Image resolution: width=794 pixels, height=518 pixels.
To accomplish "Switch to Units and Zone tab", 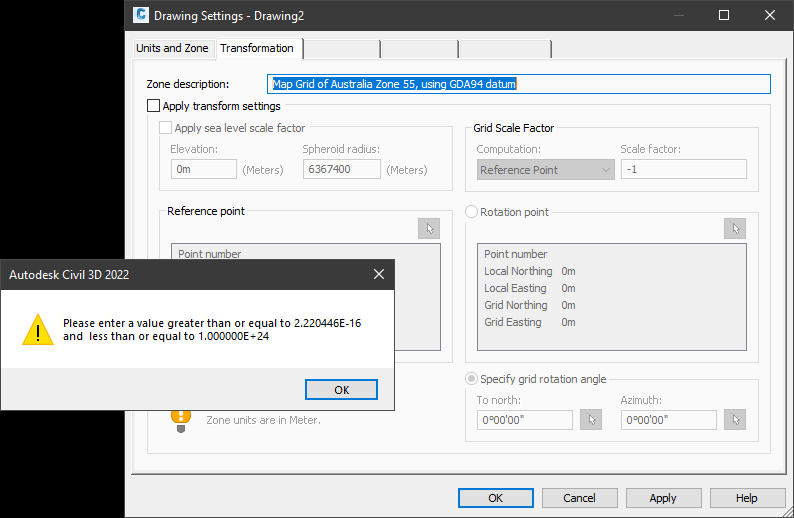I will pos(172,48).
